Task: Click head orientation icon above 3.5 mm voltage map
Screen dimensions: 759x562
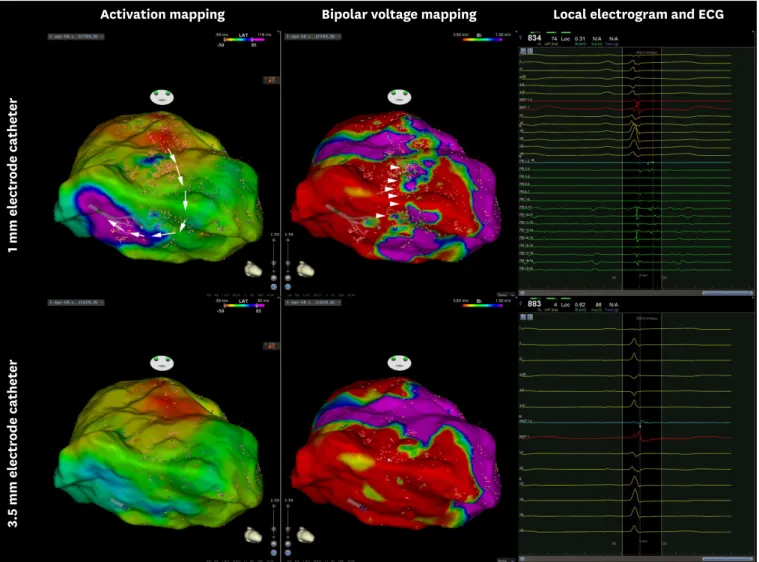Action: (399, 363)
